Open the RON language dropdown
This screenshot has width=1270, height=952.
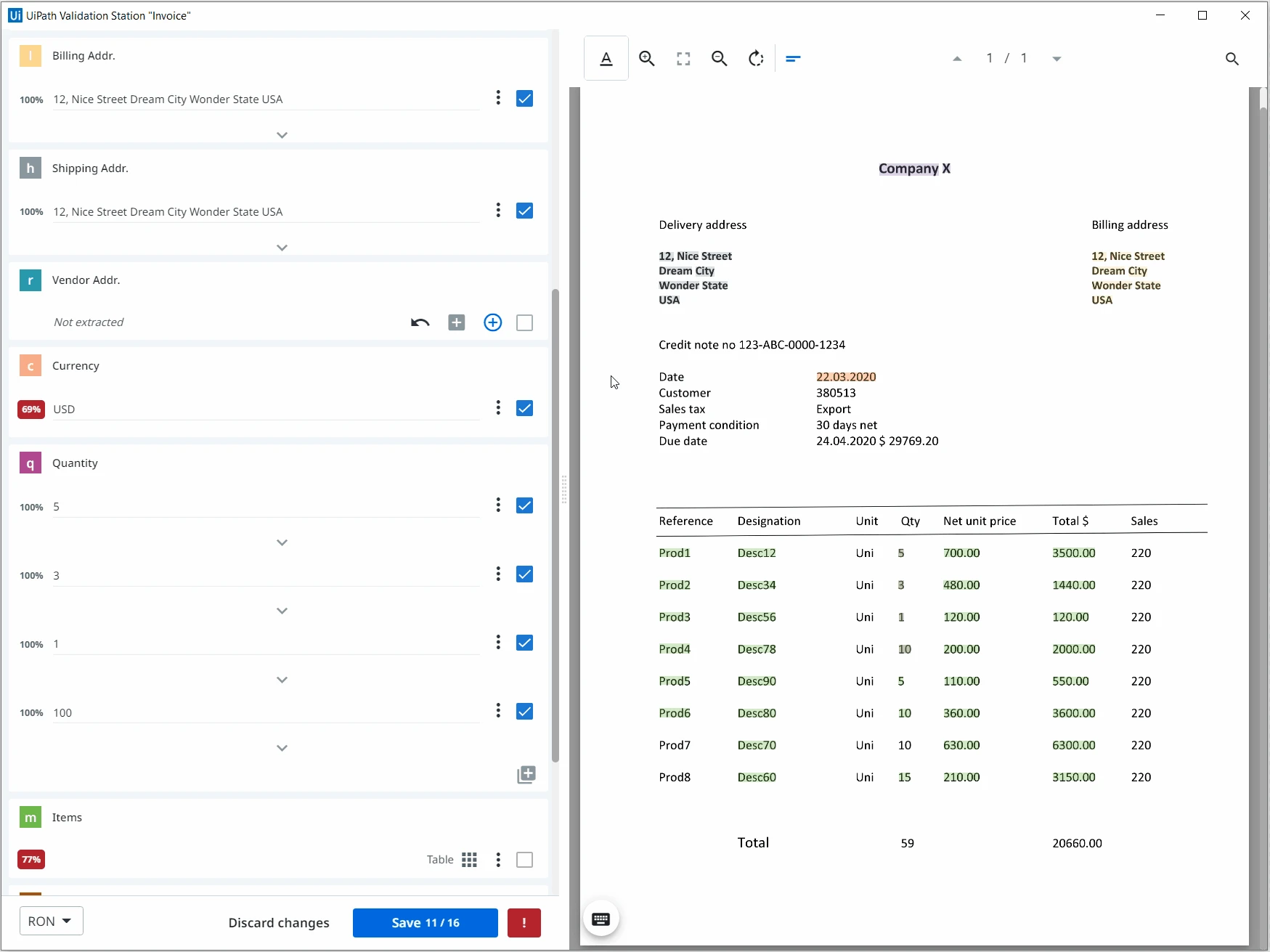[51, 921]
